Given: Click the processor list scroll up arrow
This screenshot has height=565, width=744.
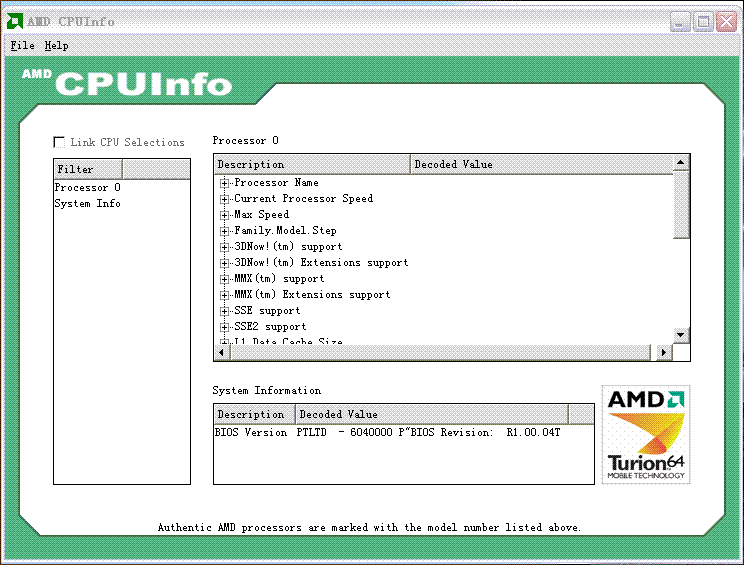Looking at the screenshot, I should click(x=681, y=163).
